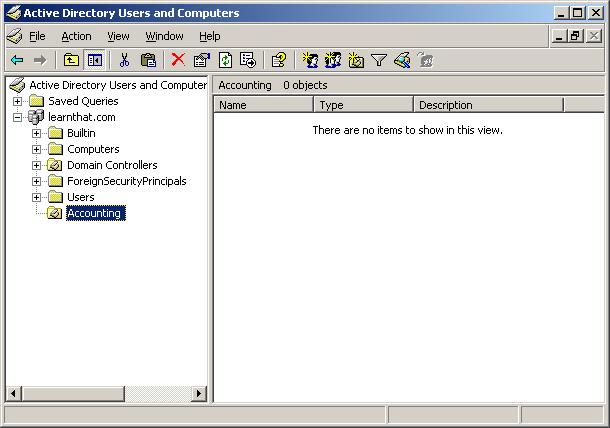Click the MMC console icon in menu bar

pos(15,36)
